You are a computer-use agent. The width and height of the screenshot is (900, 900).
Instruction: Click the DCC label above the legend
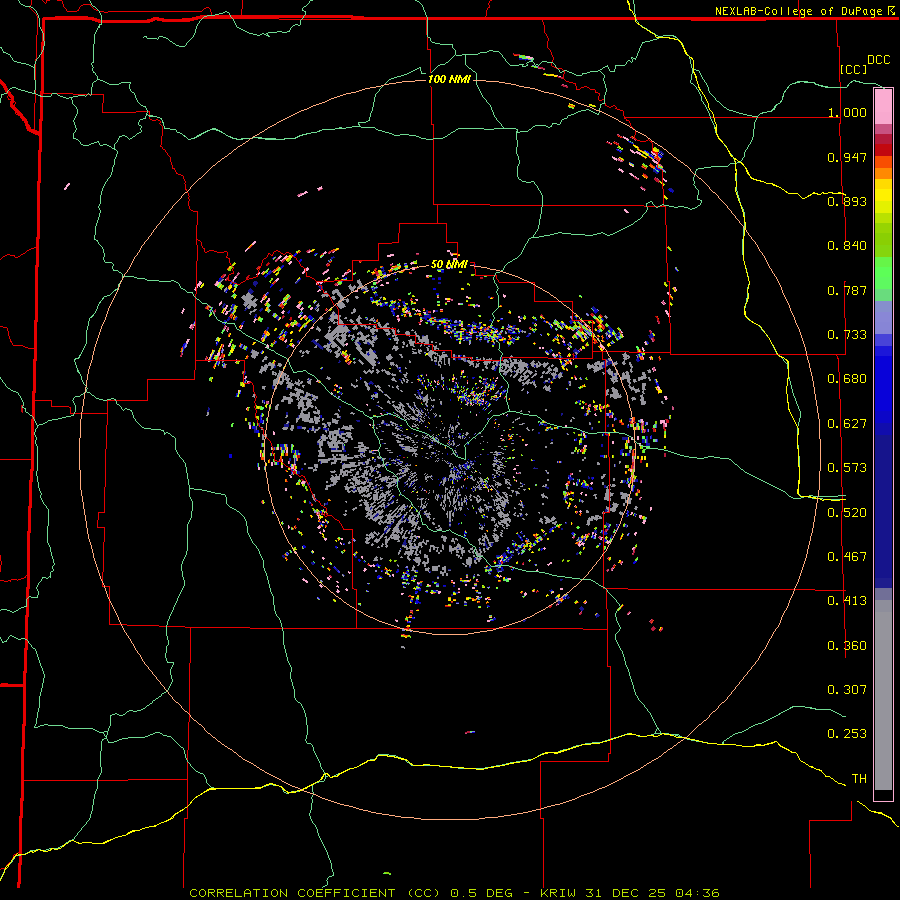(878, 60)
